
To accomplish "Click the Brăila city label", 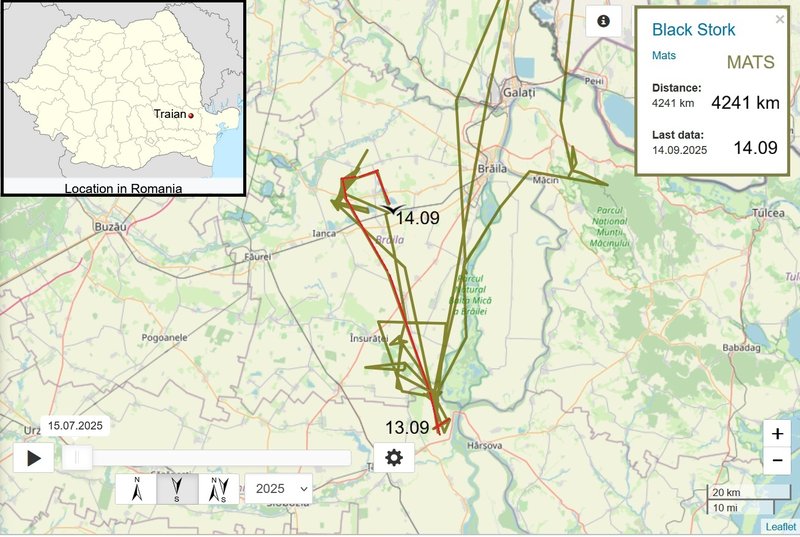I will tap(492, 168).
